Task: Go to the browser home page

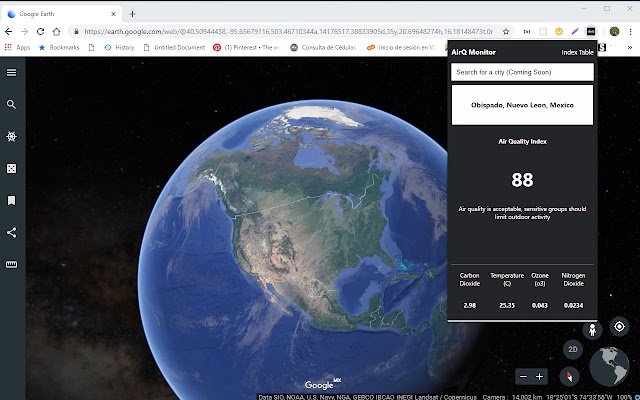Action: pyautogui.click(x=56, y=31)
